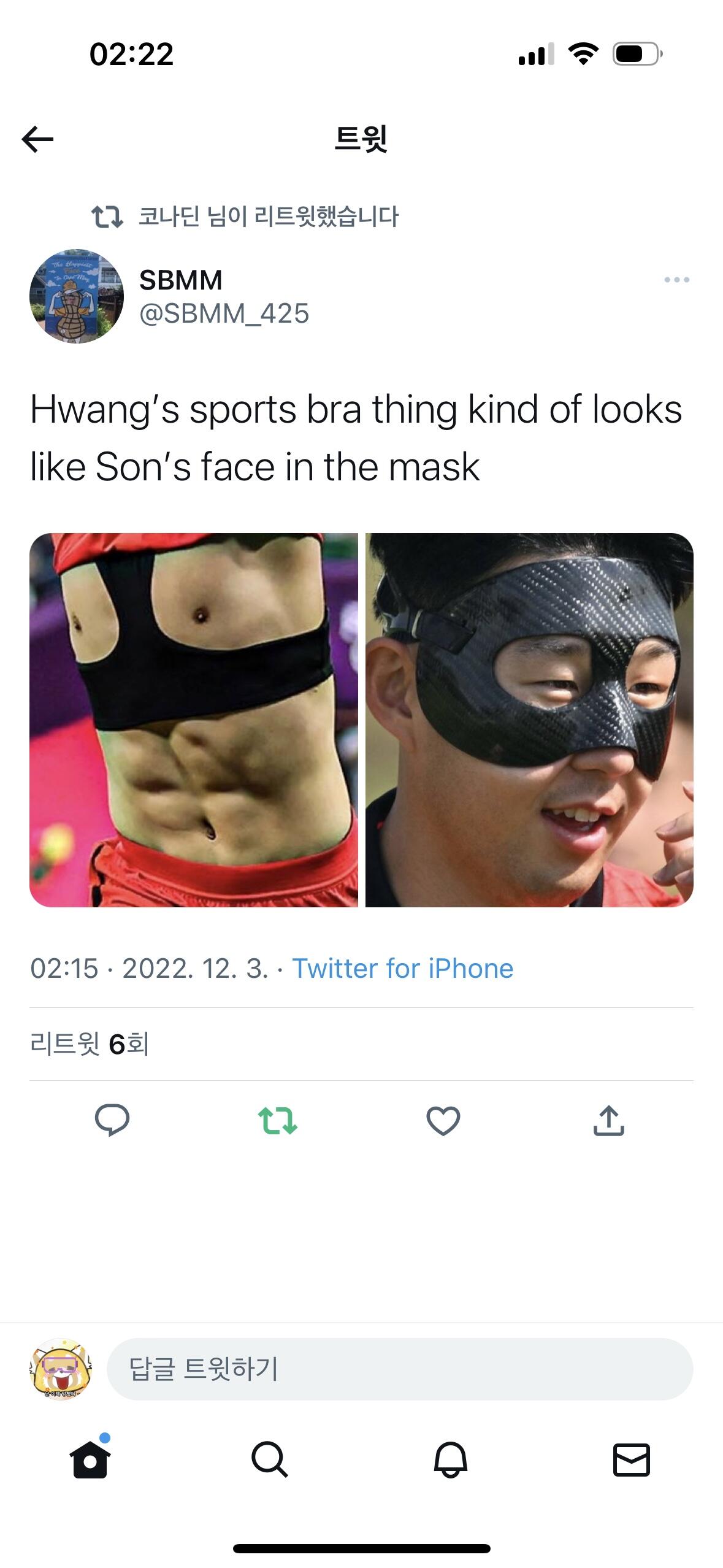Open SBMM profile avatar
723x1568 pixels.
pos(77,296)
